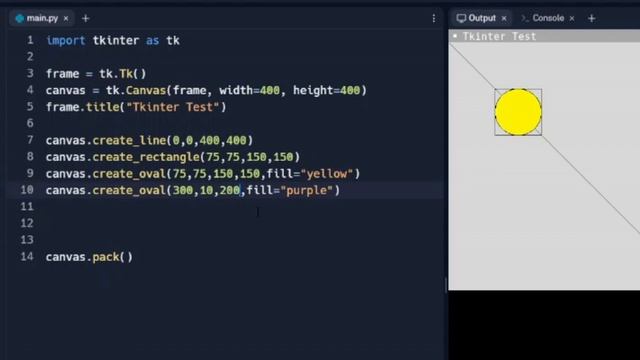Click the create_oval fill="purple" line

point(193,190)
